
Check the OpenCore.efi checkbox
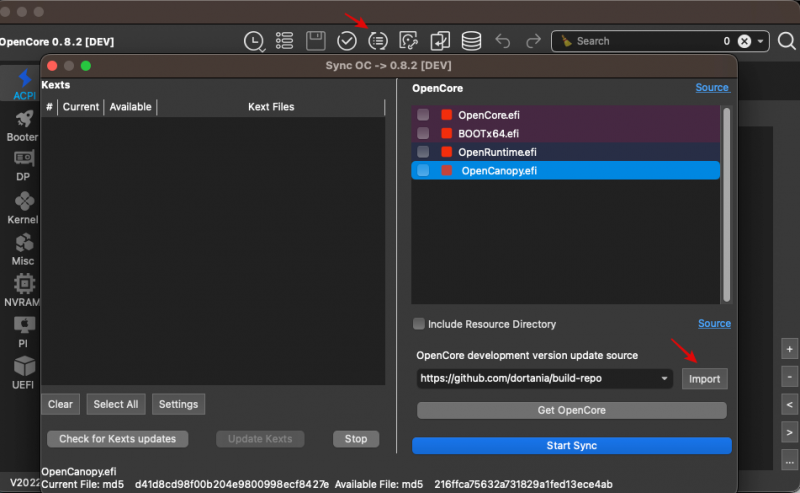[x=423, y=115]
